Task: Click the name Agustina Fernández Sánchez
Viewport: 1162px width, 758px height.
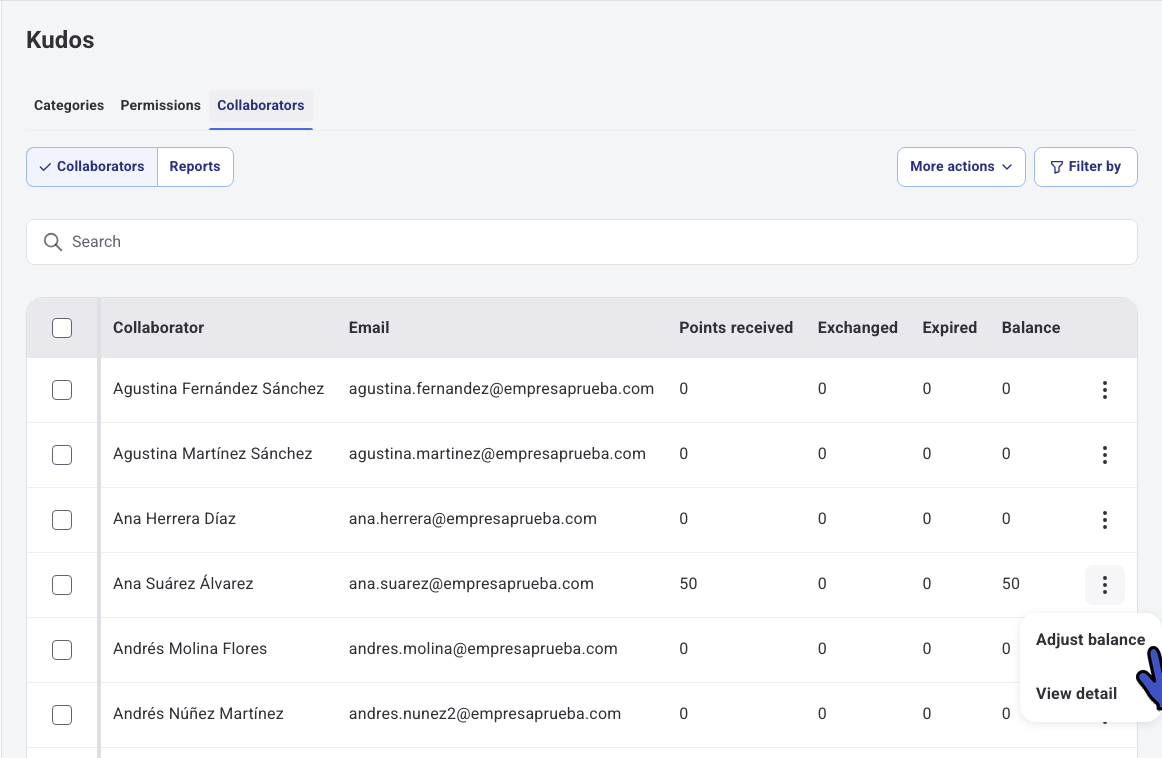Action: pos(219,388)
